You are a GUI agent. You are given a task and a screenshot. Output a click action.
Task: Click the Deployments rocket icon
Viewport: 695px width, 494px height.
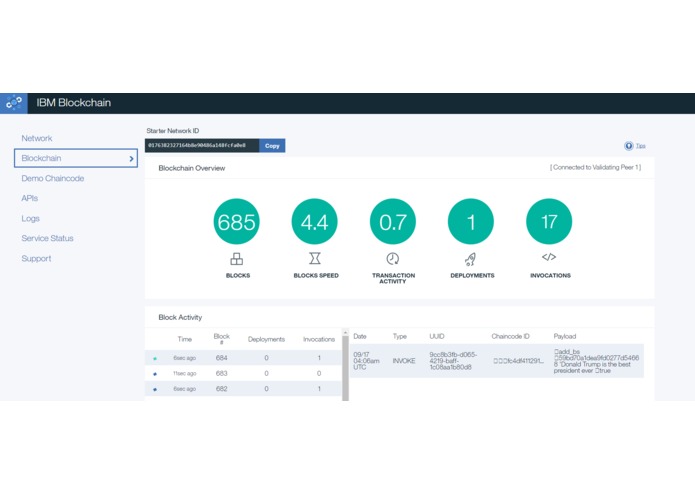pyautogui.click(x=471, y=259)
